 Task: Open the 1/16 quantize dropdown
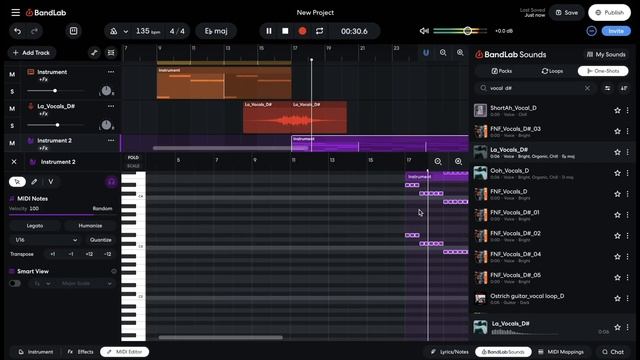46,240
